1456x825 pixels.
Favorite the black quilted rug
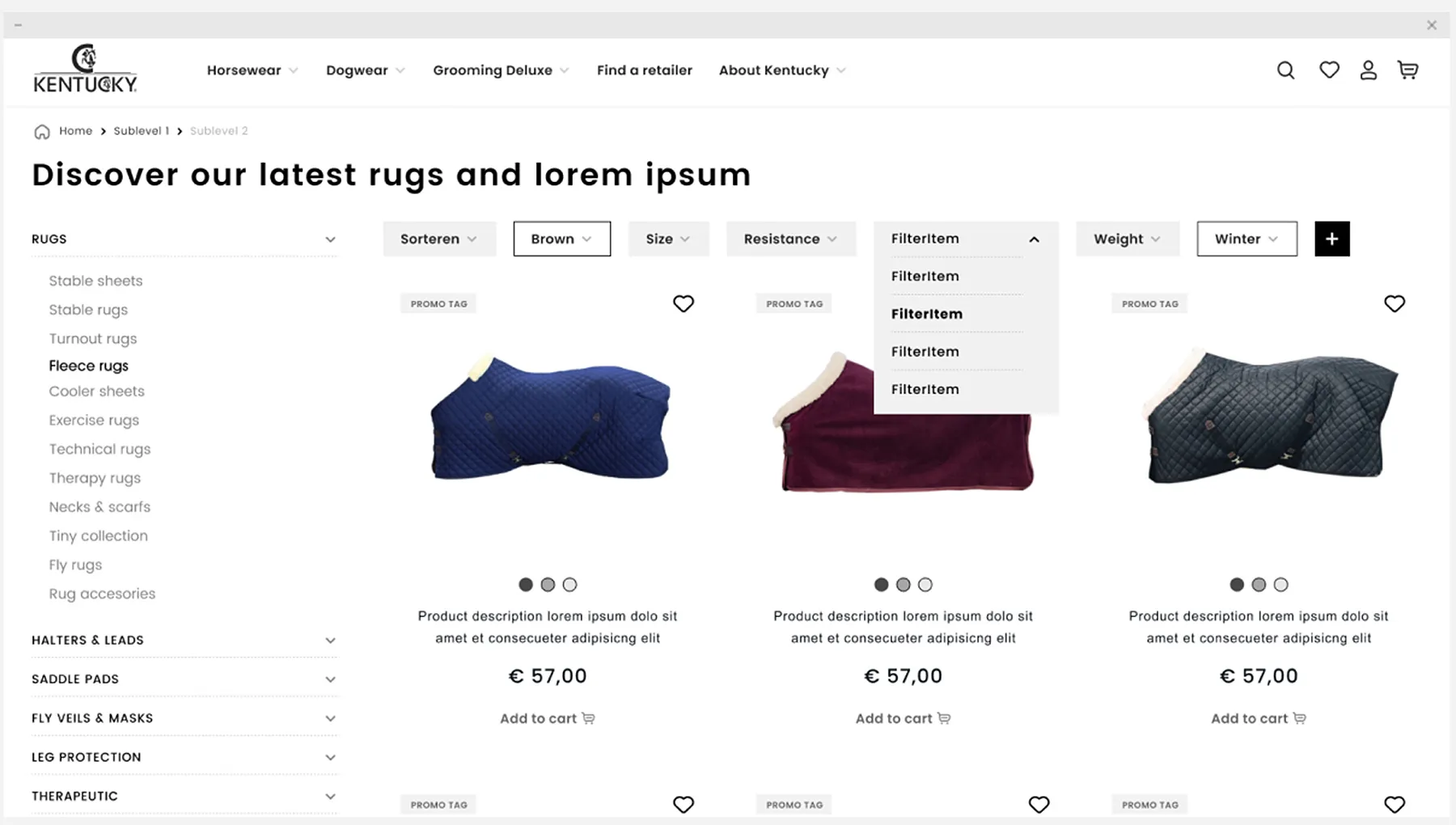1394,303
